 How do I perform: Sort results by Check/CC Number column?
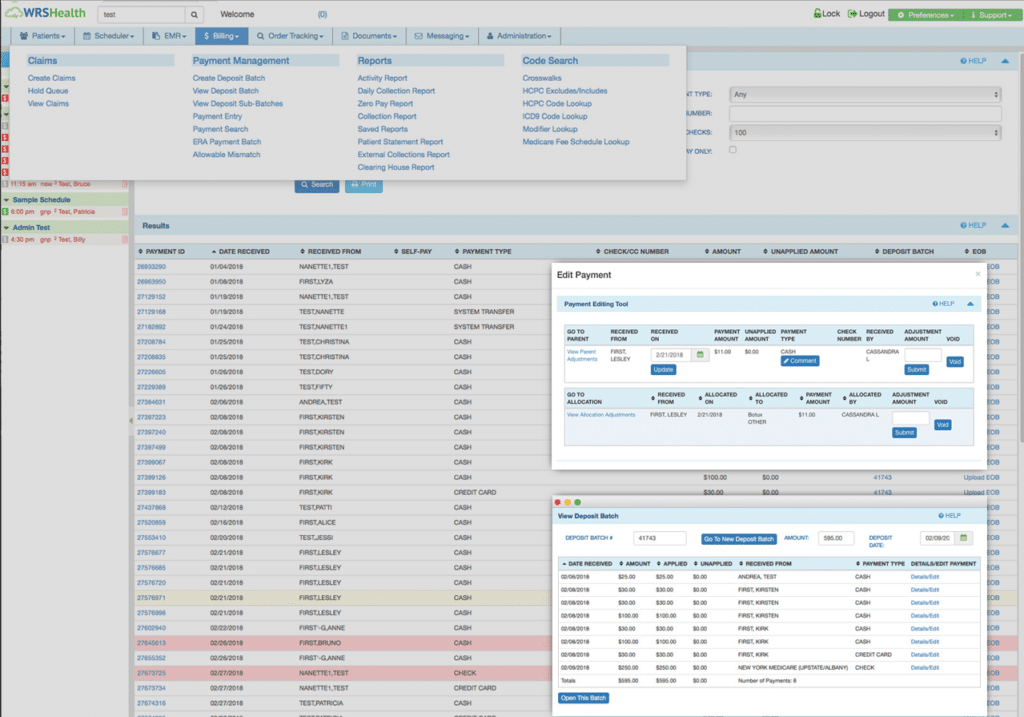pos(632,251)
